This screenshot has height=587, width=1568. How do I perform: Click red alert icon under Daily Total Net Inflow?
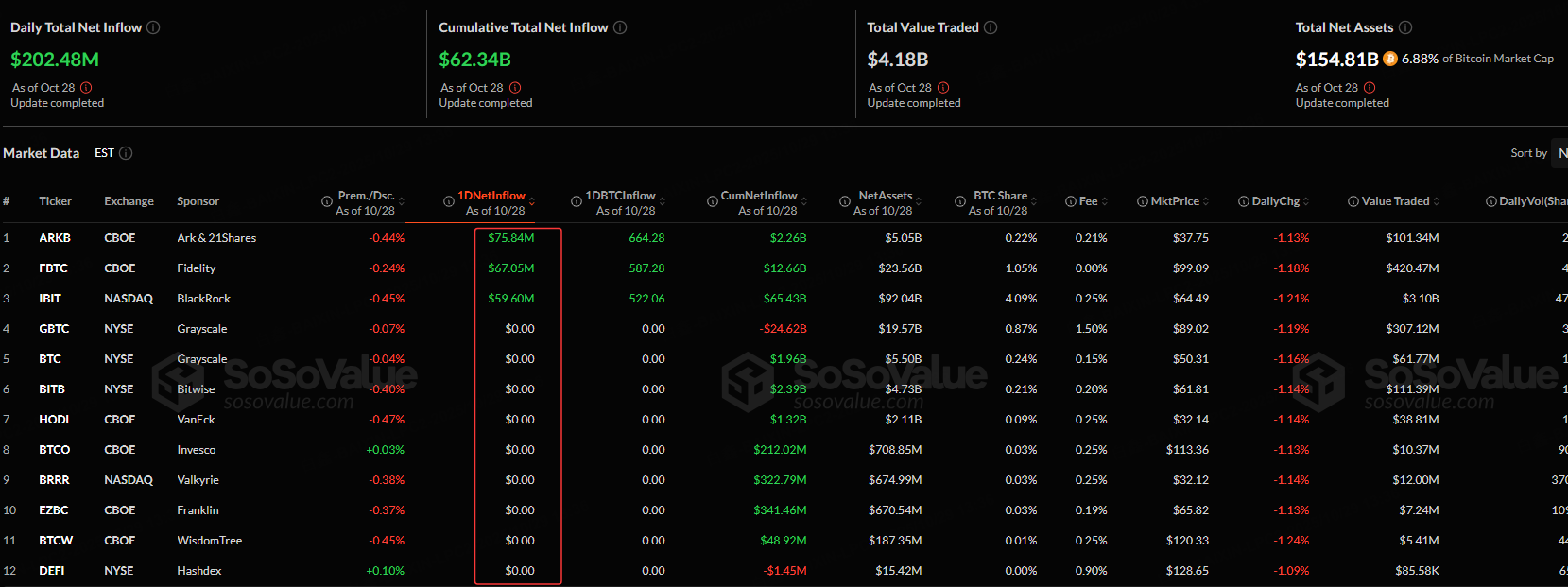(x=87, y=88)
